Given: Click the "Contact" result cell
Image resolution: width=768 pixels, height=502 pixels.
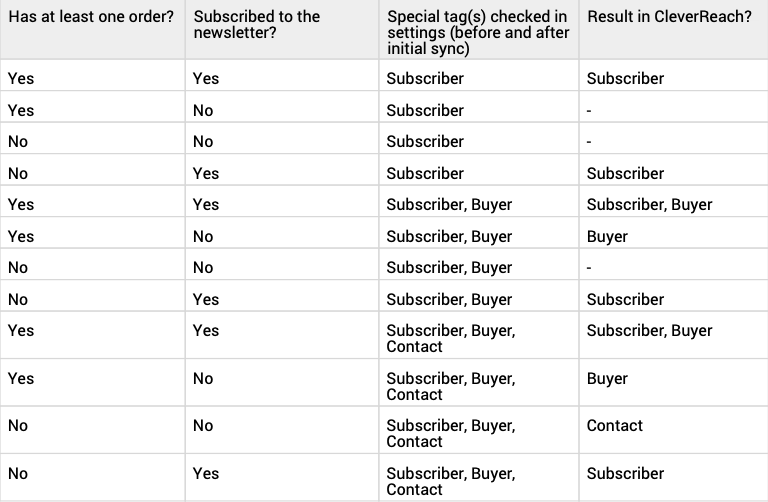Looking at the screenshot, I should (615, 426).
